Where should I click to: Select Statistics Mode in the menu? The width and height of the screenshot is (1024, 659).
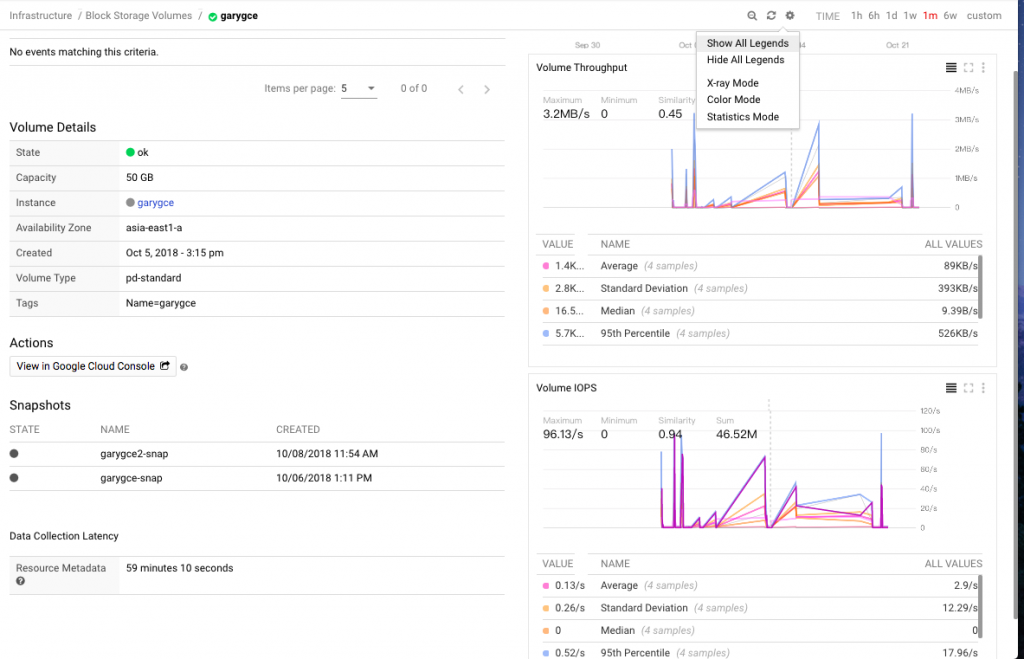tap(742, 117)
